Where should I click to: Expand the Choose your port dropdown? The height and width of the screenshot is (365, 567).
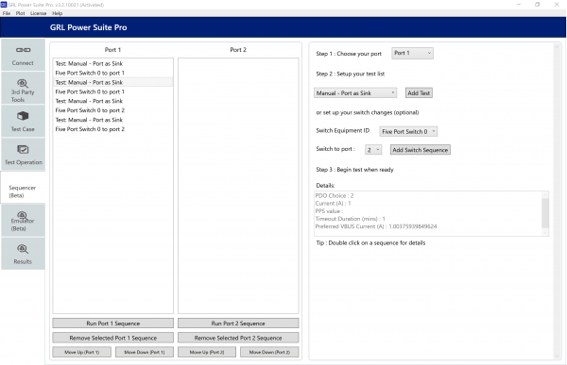[412, 53]
